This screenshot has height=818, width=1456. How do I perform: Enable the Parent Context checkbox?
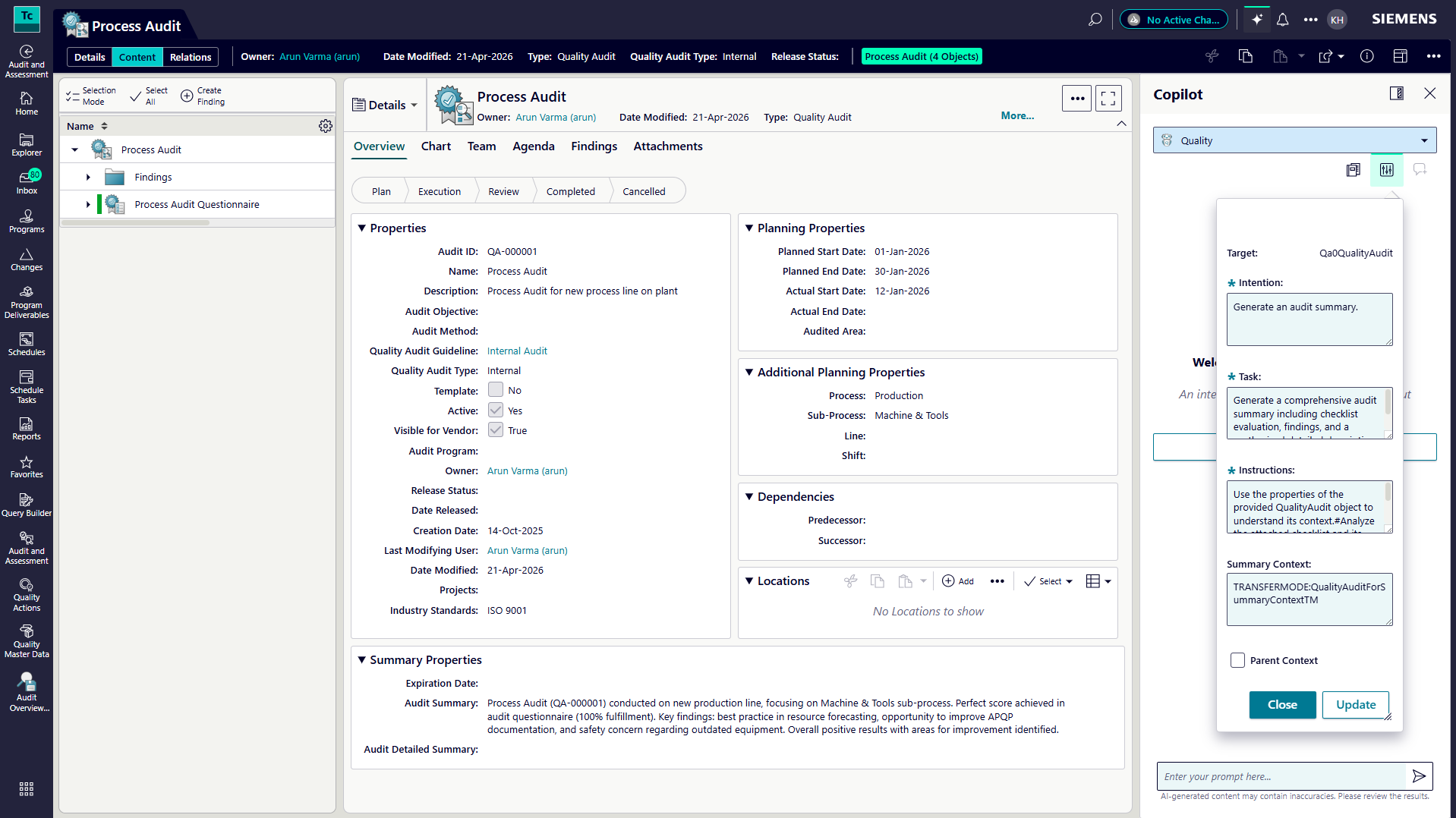1237,660
